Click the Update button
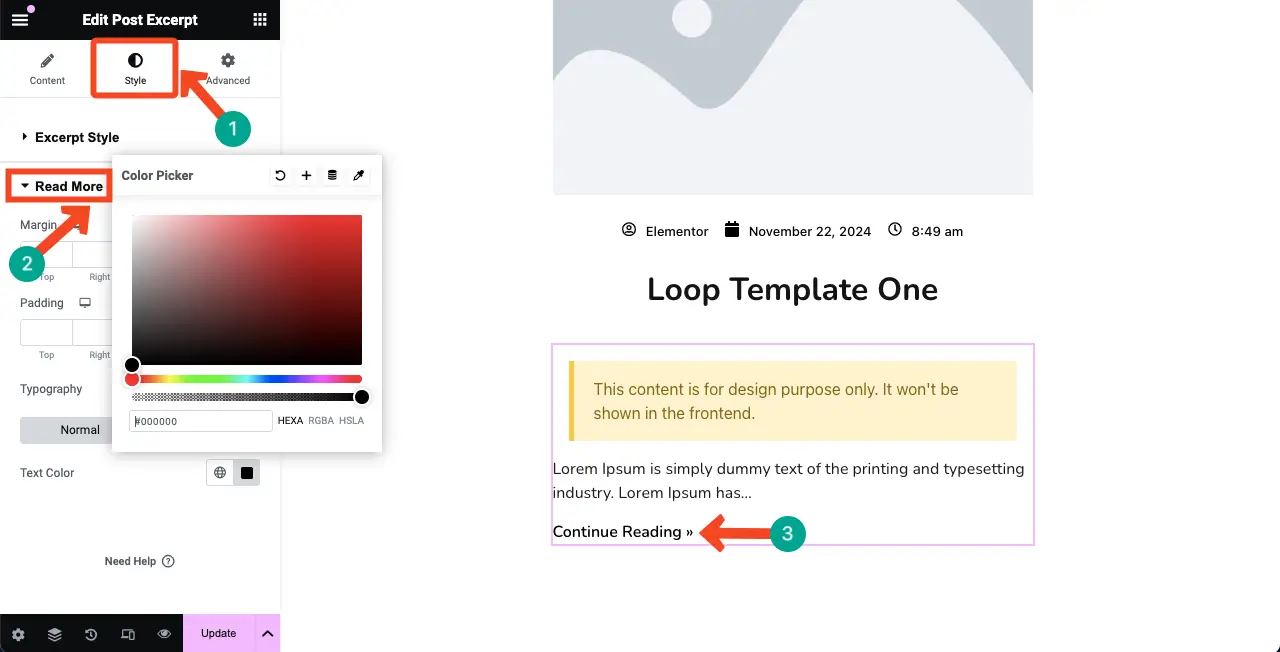 point(218,633)
